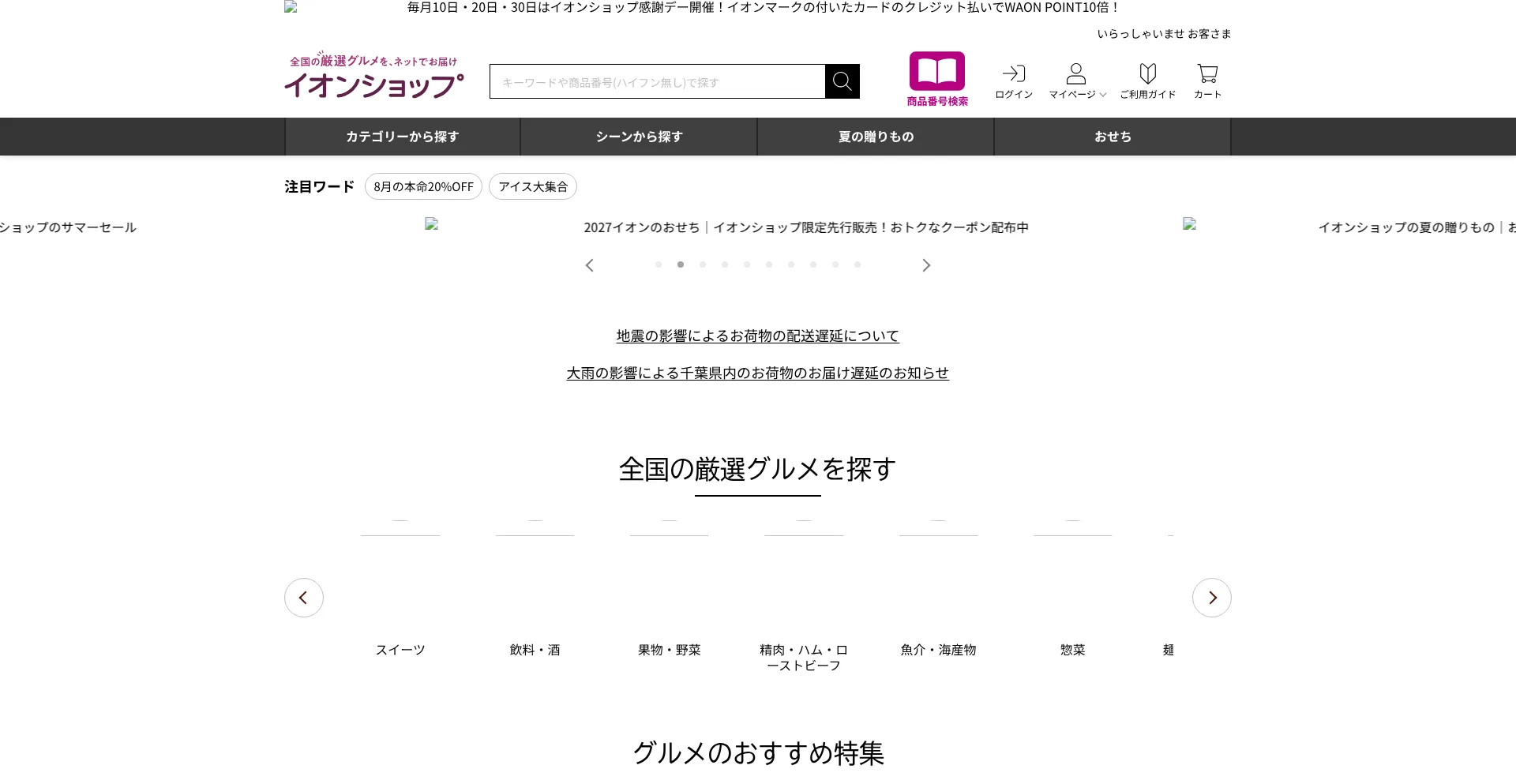The width and height of the screenshot is (1516, 784).
Task: Click the AEON Shop logo
Action: pyautogui.click(x=373, y=76)
